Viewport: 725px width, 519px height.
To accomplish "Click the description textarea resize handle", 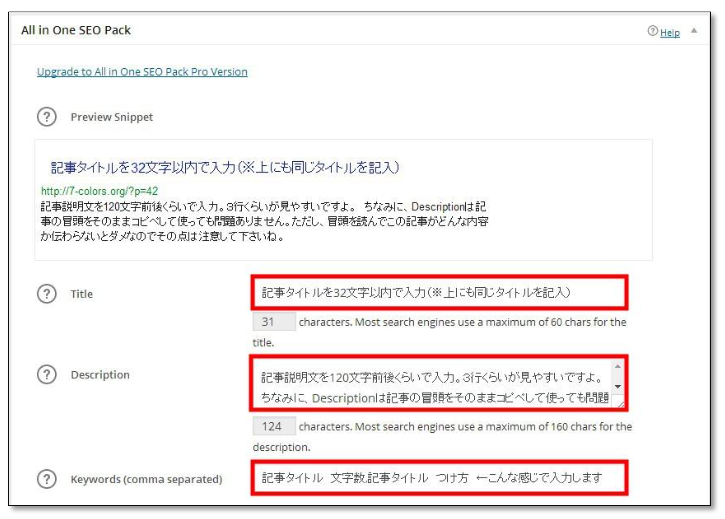I will (619, 403).
